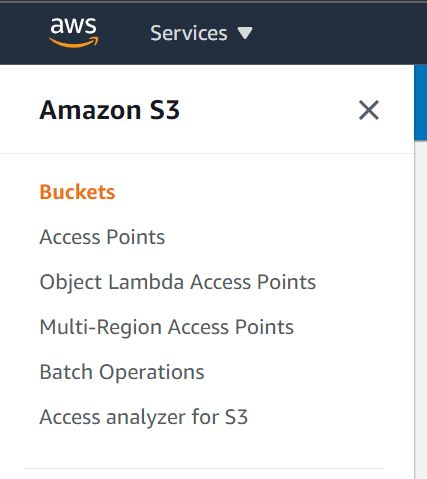Select Multi-Region Access Points
427x479 pixels.
pyautogui.click(x=167, y=327)
